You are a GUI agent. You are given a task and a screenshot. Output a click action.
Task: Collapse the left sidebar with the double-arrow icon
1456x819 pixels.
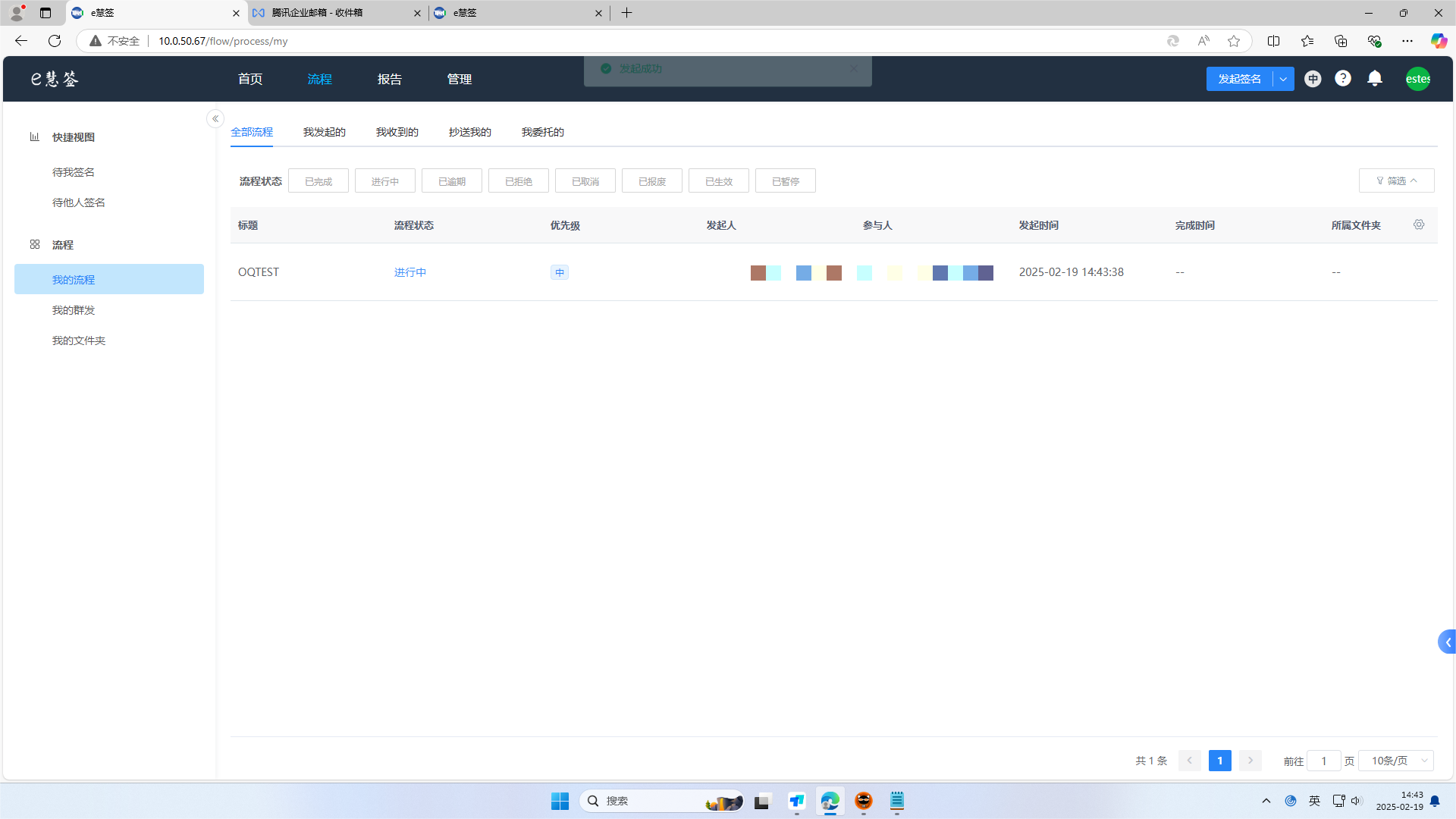(215, 119)
